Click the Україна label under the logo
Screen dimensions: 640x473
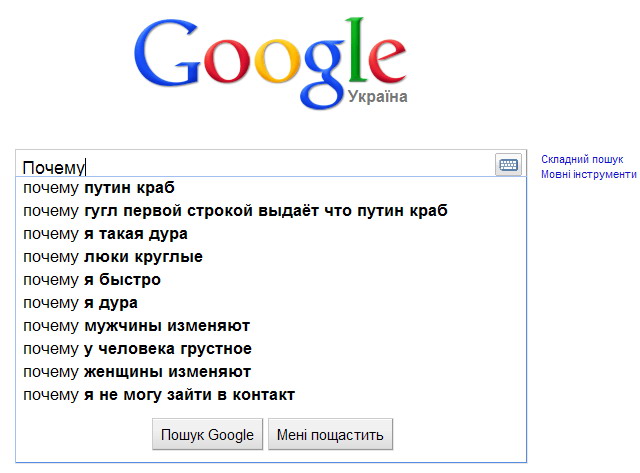pyautogui.click(x=377, y=97)
